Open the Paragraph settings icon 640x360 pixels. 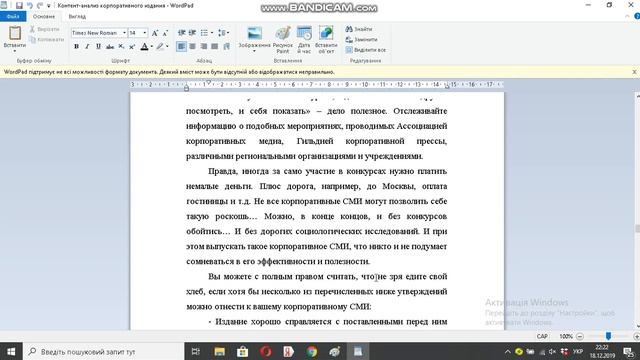[x=227, y=47]
